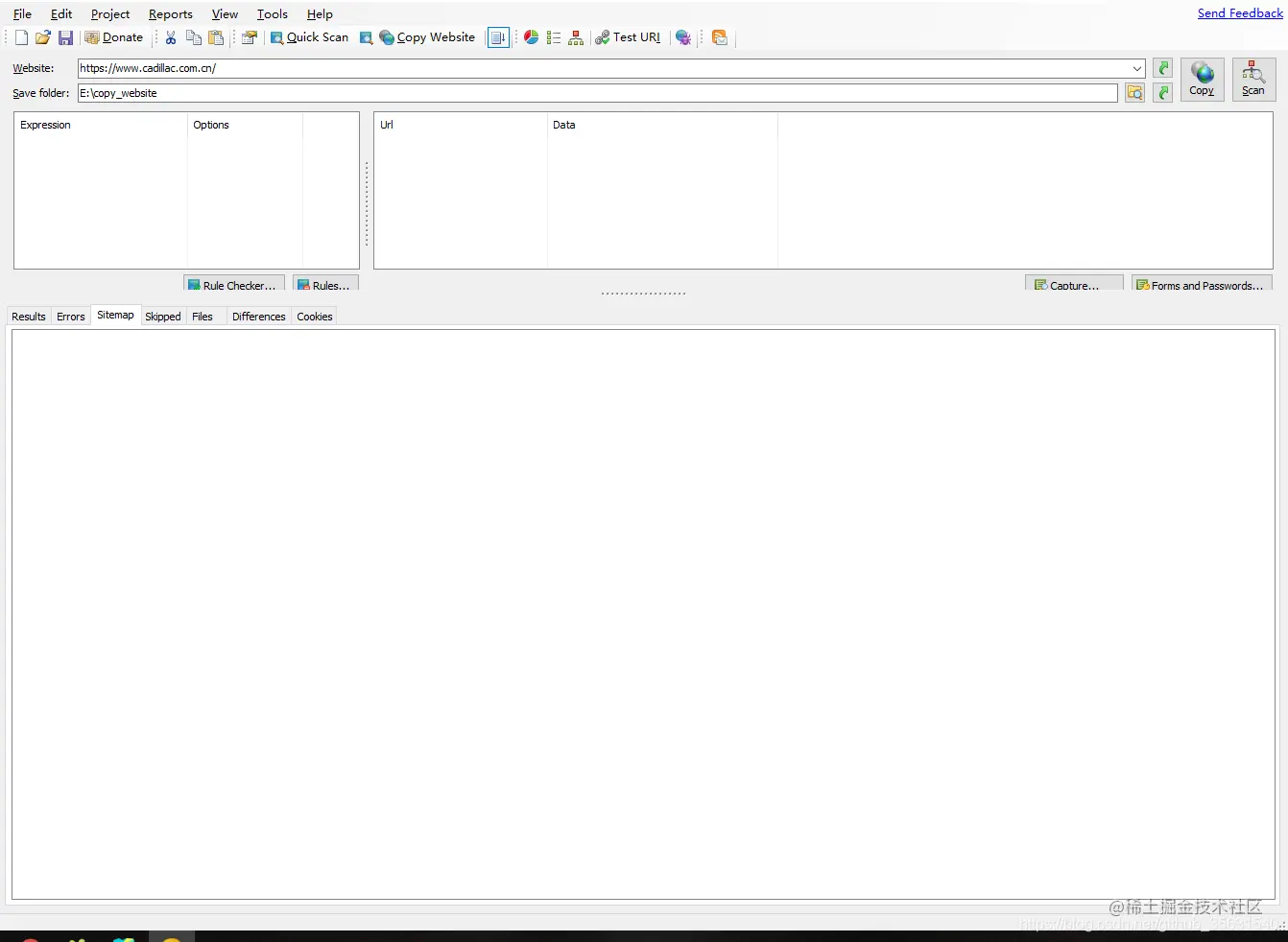
Task: Click the Capture button
Action: 1074,285
